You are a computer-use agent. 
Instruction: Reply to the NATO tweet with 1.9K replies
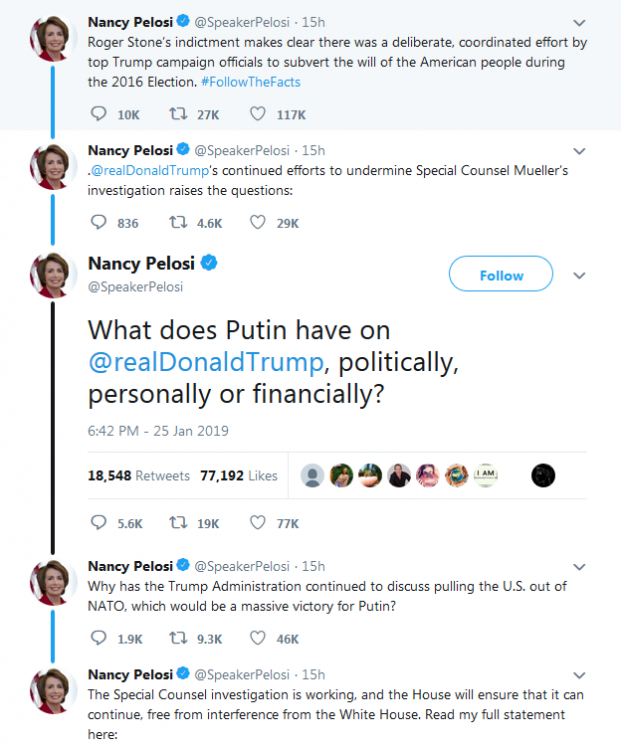(x=98, y=637)
